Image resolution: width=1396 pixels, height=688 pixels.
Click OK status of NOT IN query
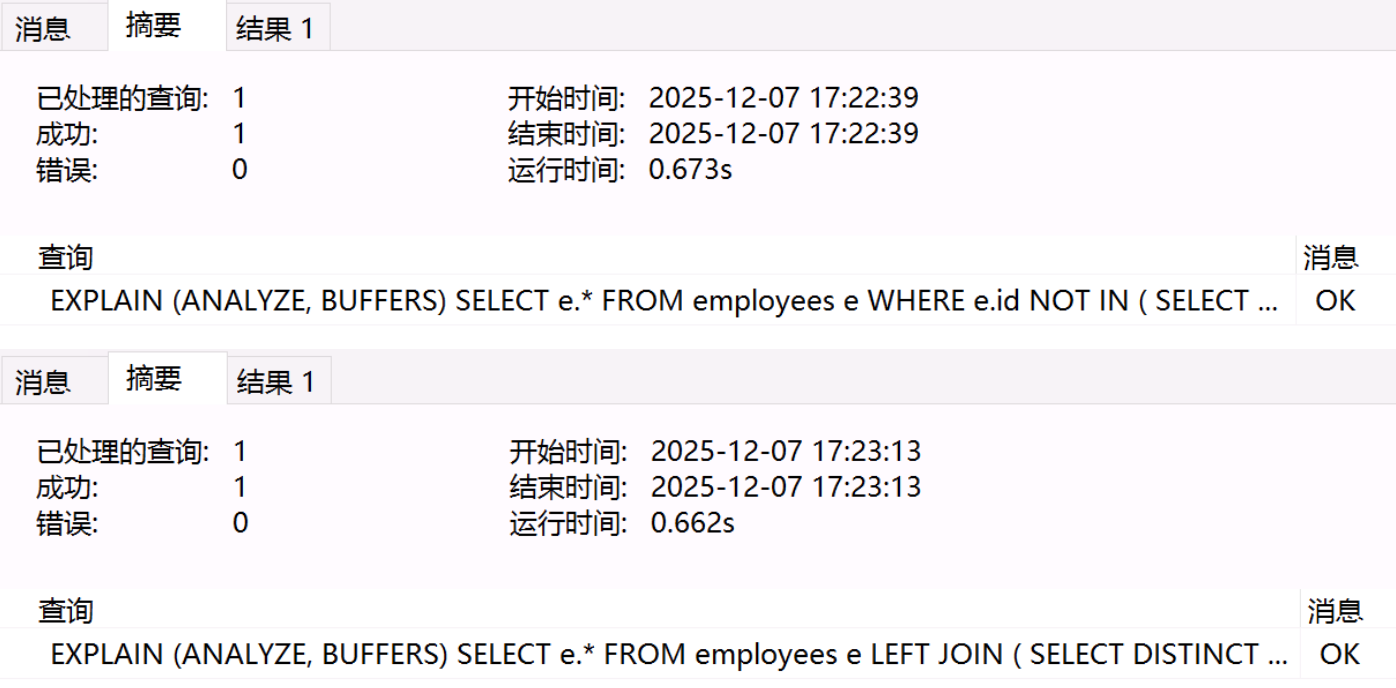1335,301
